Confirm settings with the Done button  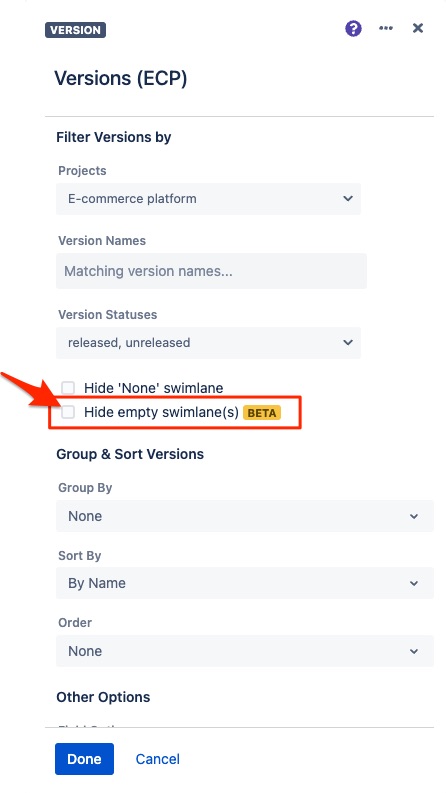84,759
